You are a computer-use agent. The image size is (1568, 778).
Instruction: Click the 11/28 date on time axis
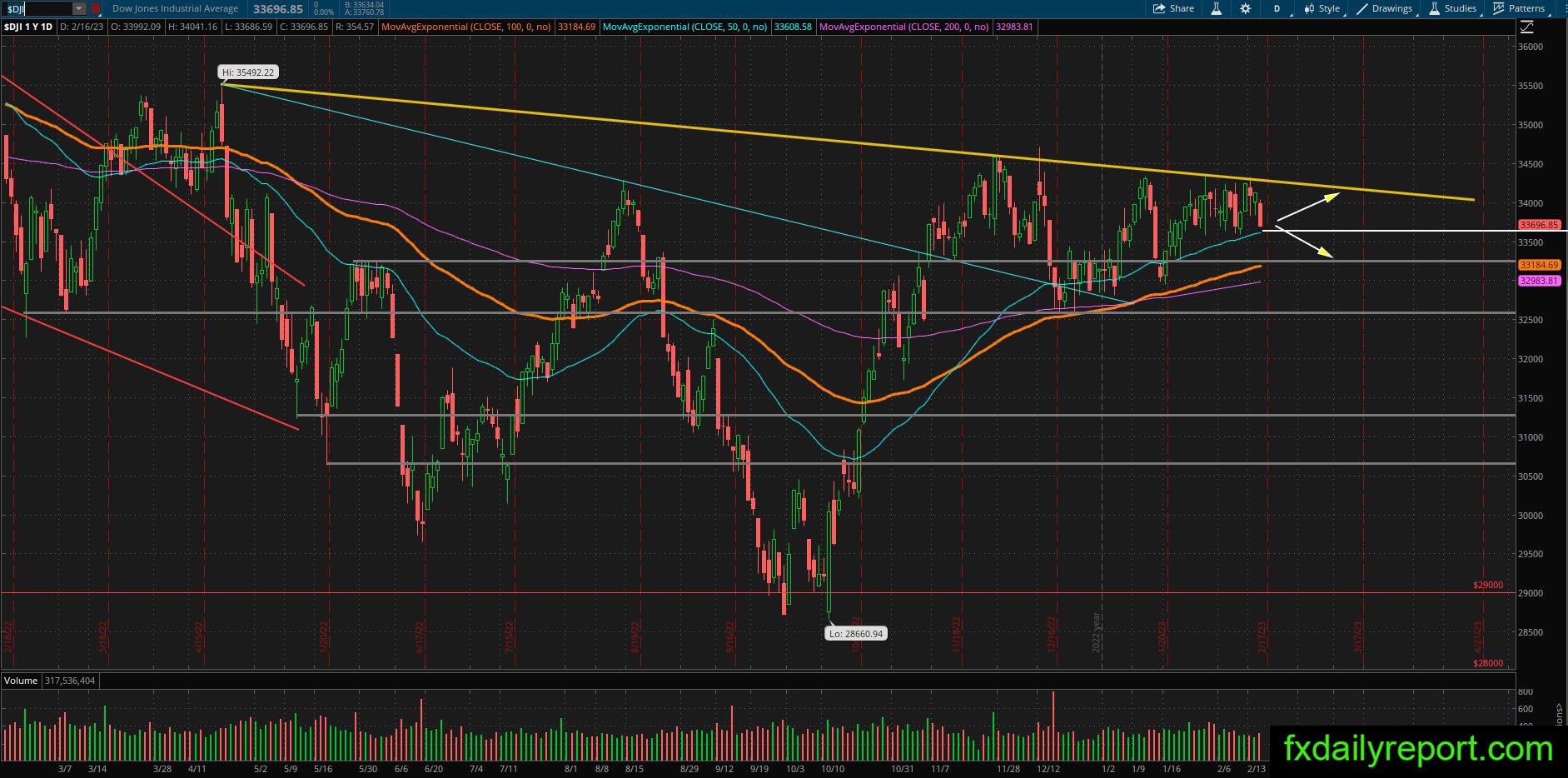tap(1008, 769)
